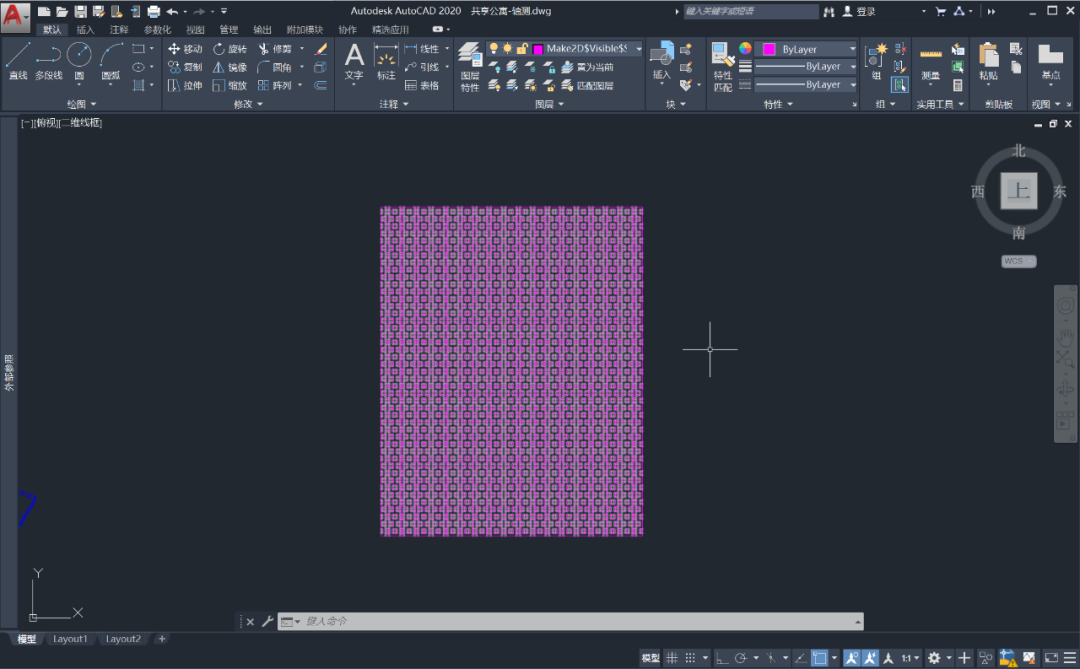This screenshot has height=669, width=1080.
Task: Click the Table (表格) tool
Action: point(422,85)
